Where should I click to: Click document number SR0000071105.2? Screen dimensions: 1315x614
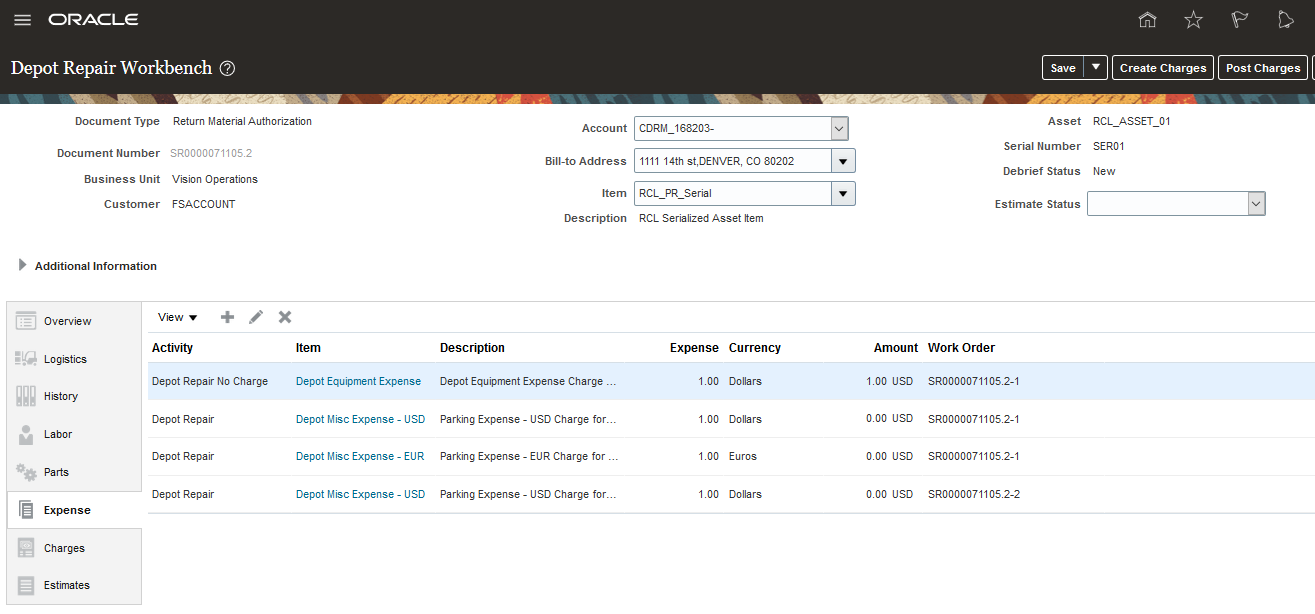[213, 153]
